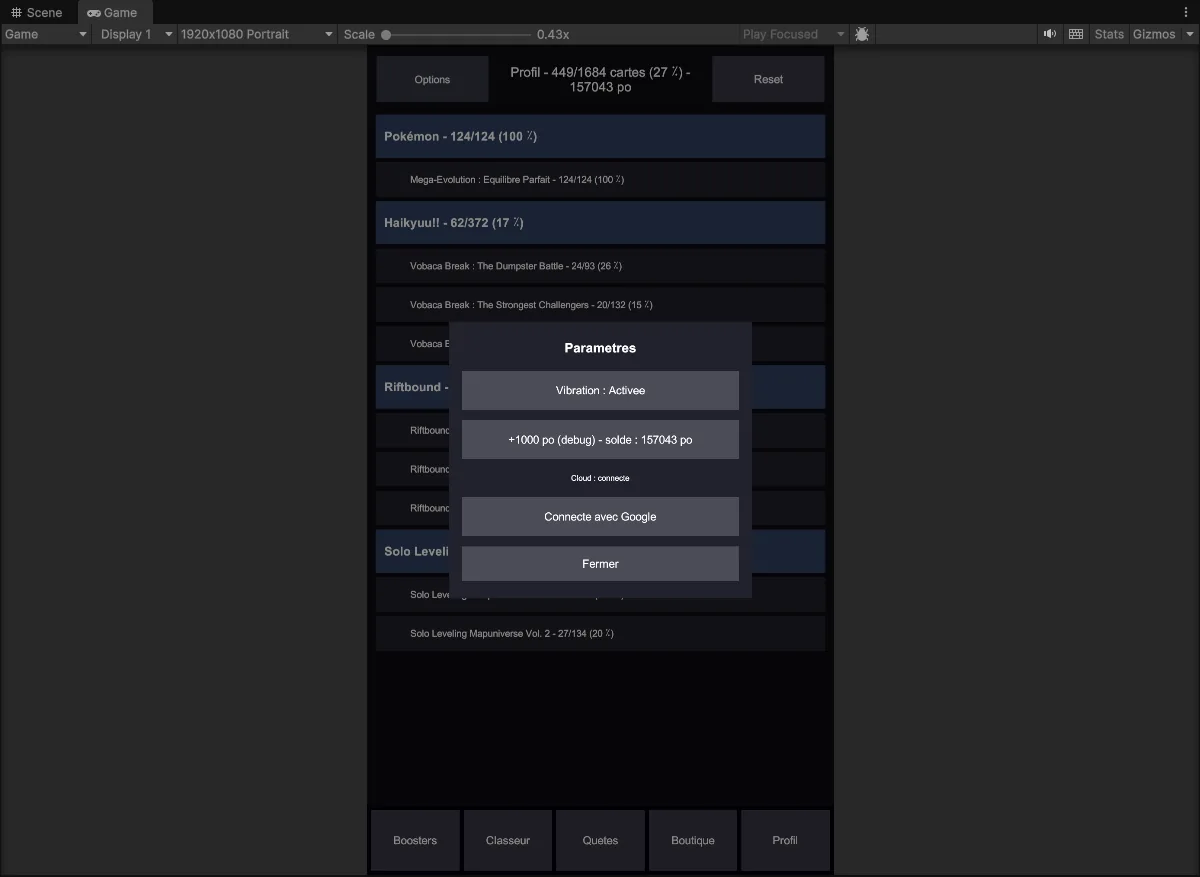Switch to the Scene tab

37,12
